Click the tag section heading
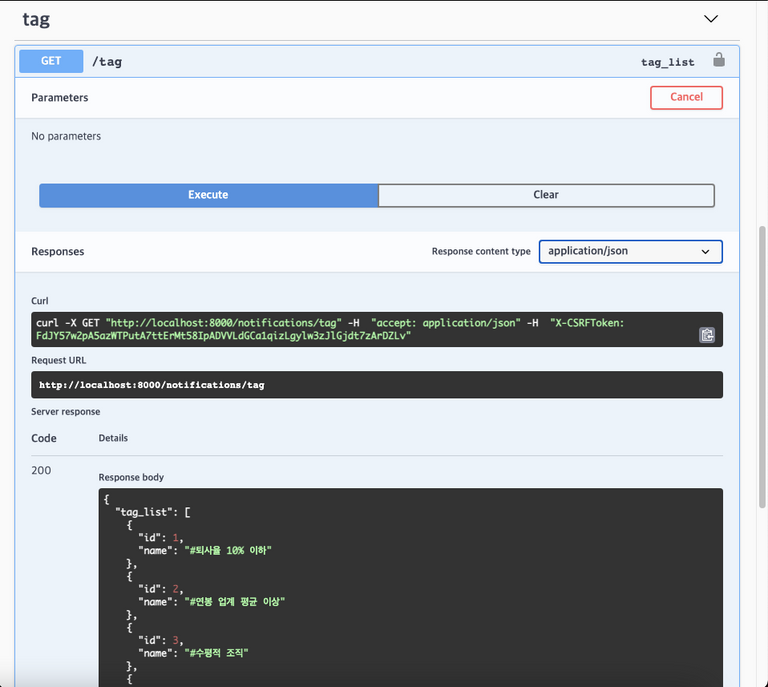The height and width of the screenshot is (687, 768). [36, 19]
